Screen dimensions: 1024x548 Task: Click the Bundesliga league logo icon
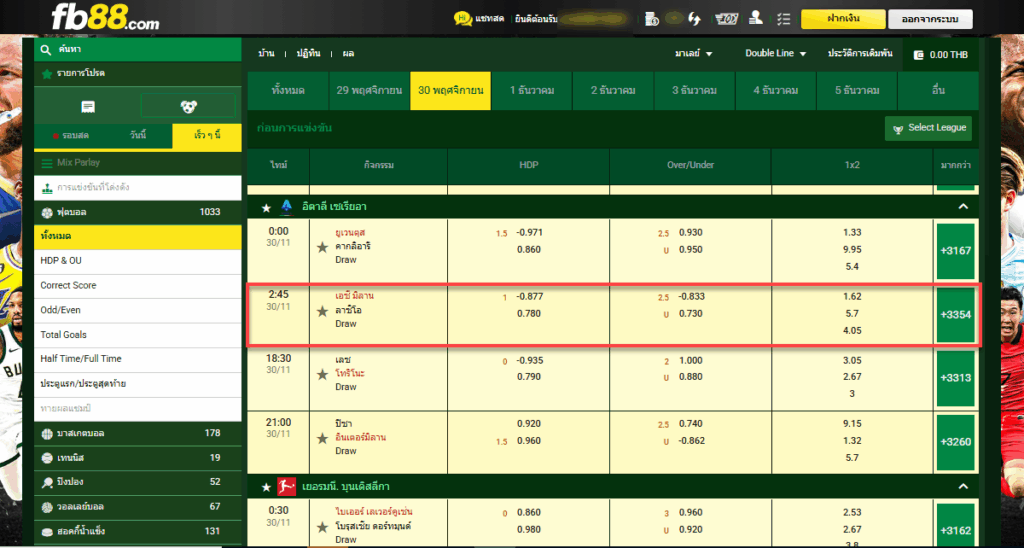[x=286, y=487]
